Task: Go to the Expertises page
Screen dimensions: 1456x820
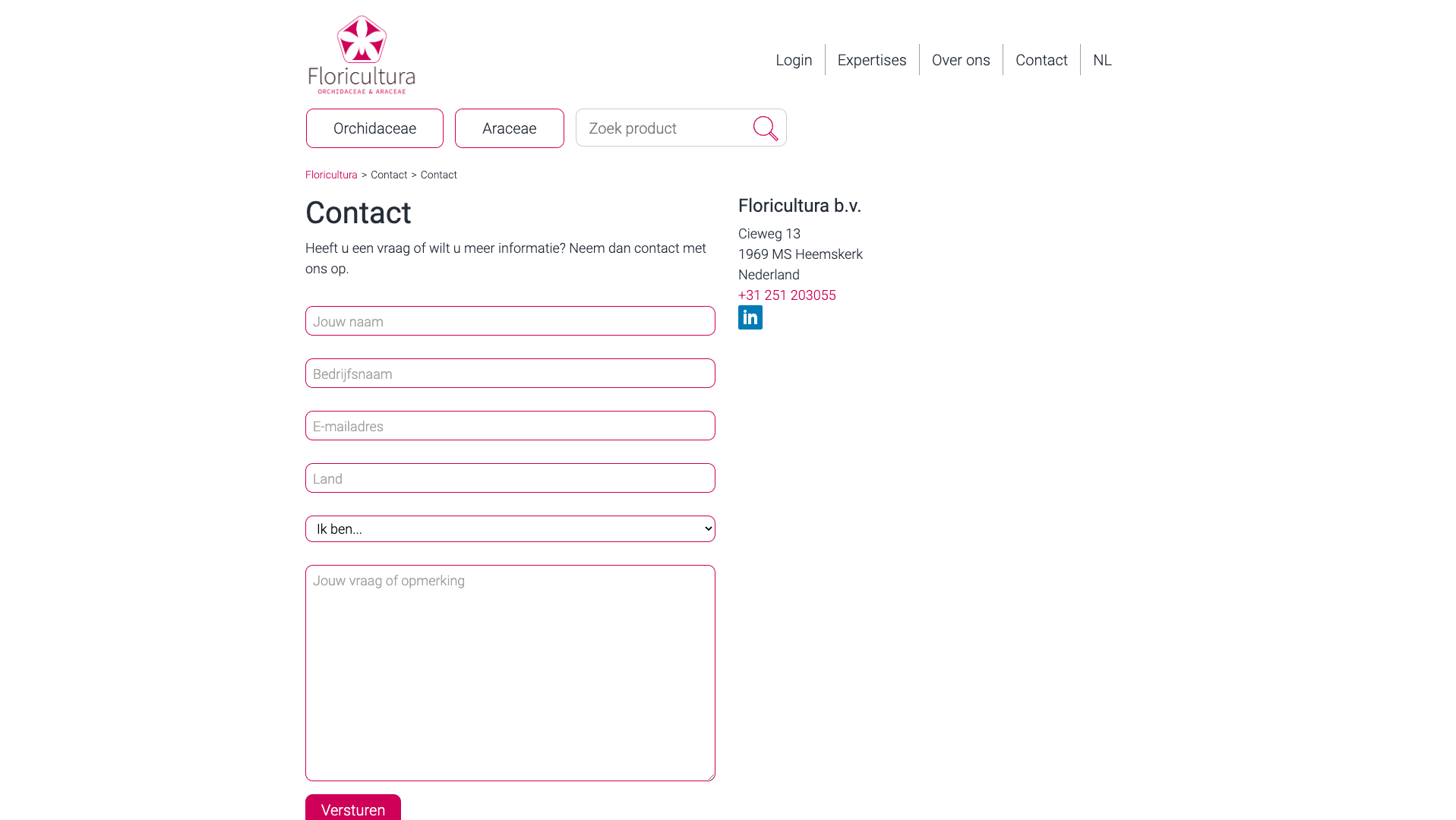Action: [871, 60]
